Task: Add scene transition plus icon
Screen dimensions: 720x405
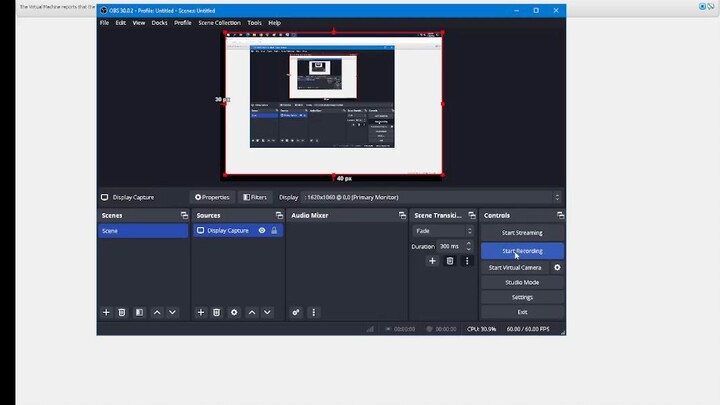Action: point(432,261)
